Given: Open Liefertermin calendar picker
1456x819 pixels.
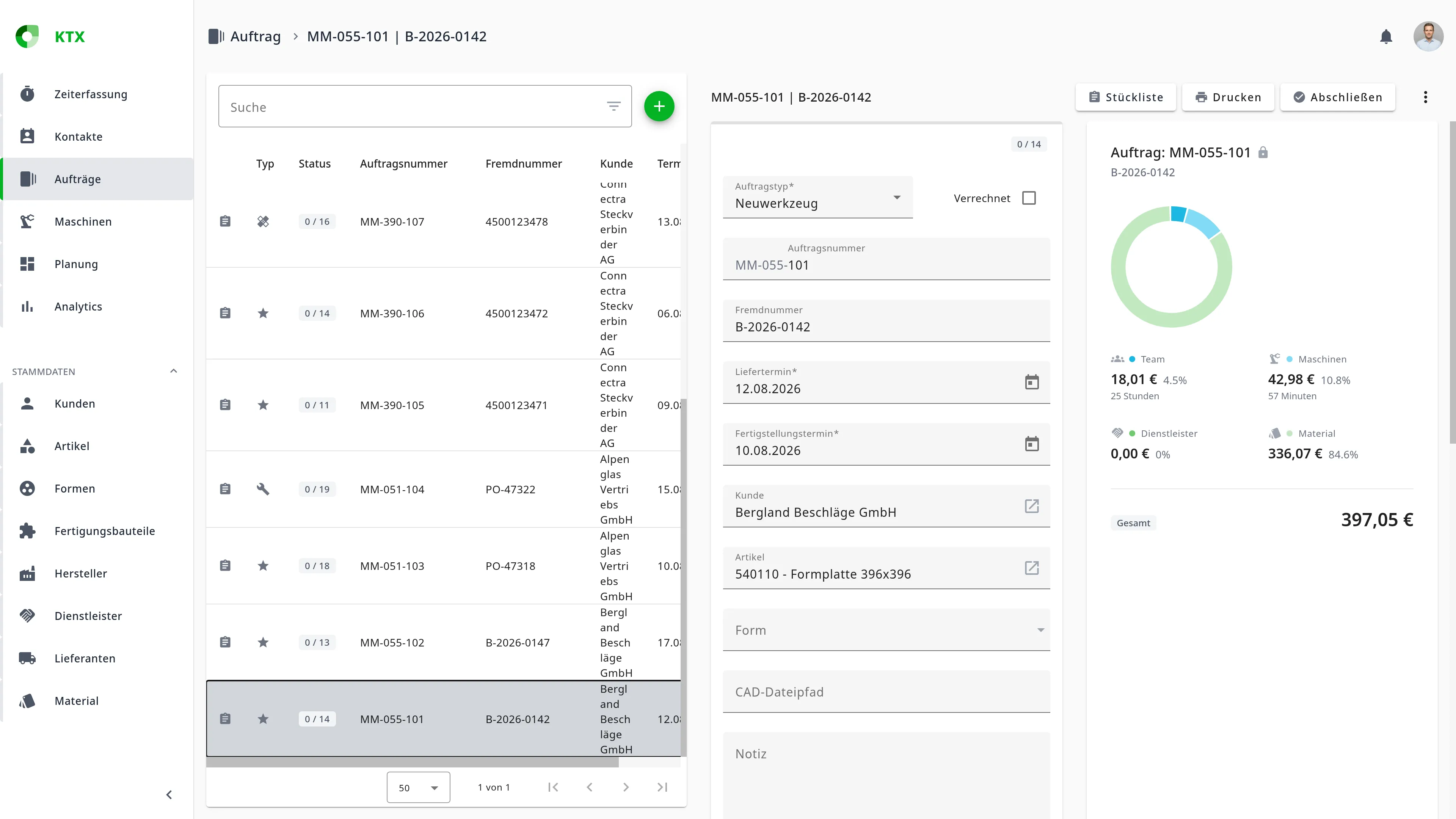Looking at the screenshot, I should (1031, 382).
